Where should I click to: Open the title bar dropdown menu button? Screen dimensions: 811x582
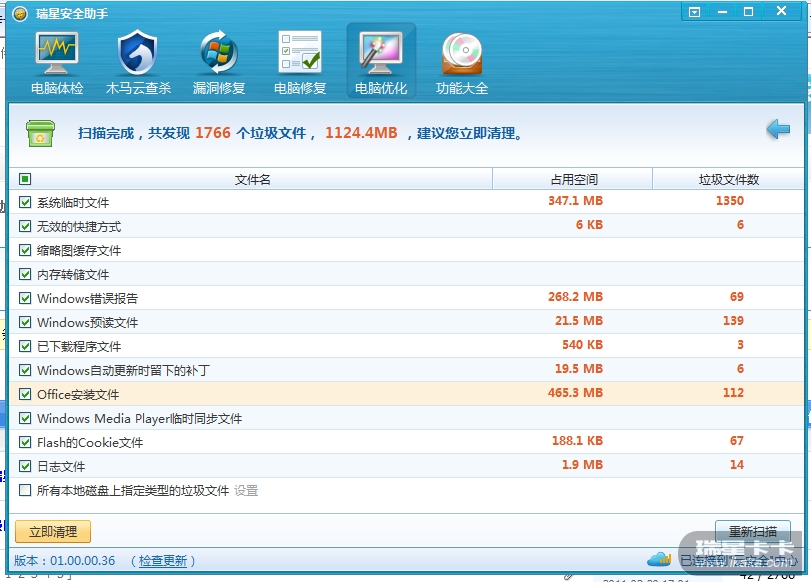695,12
